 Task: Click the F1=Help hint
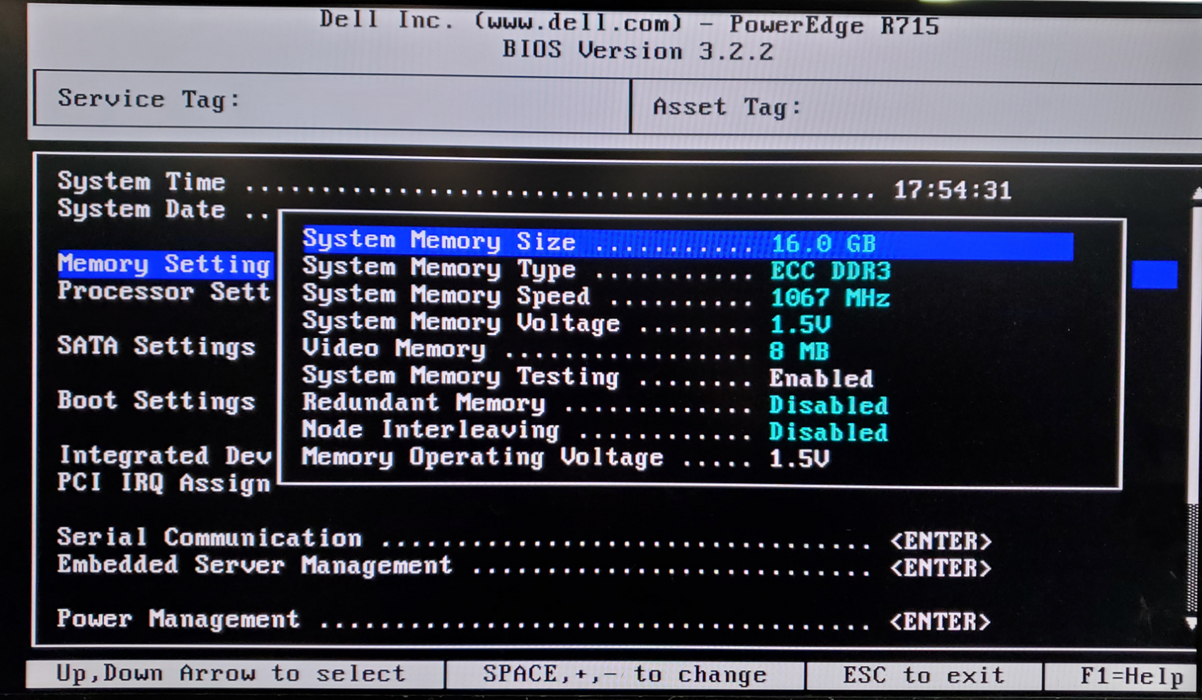click(1131, 676)
